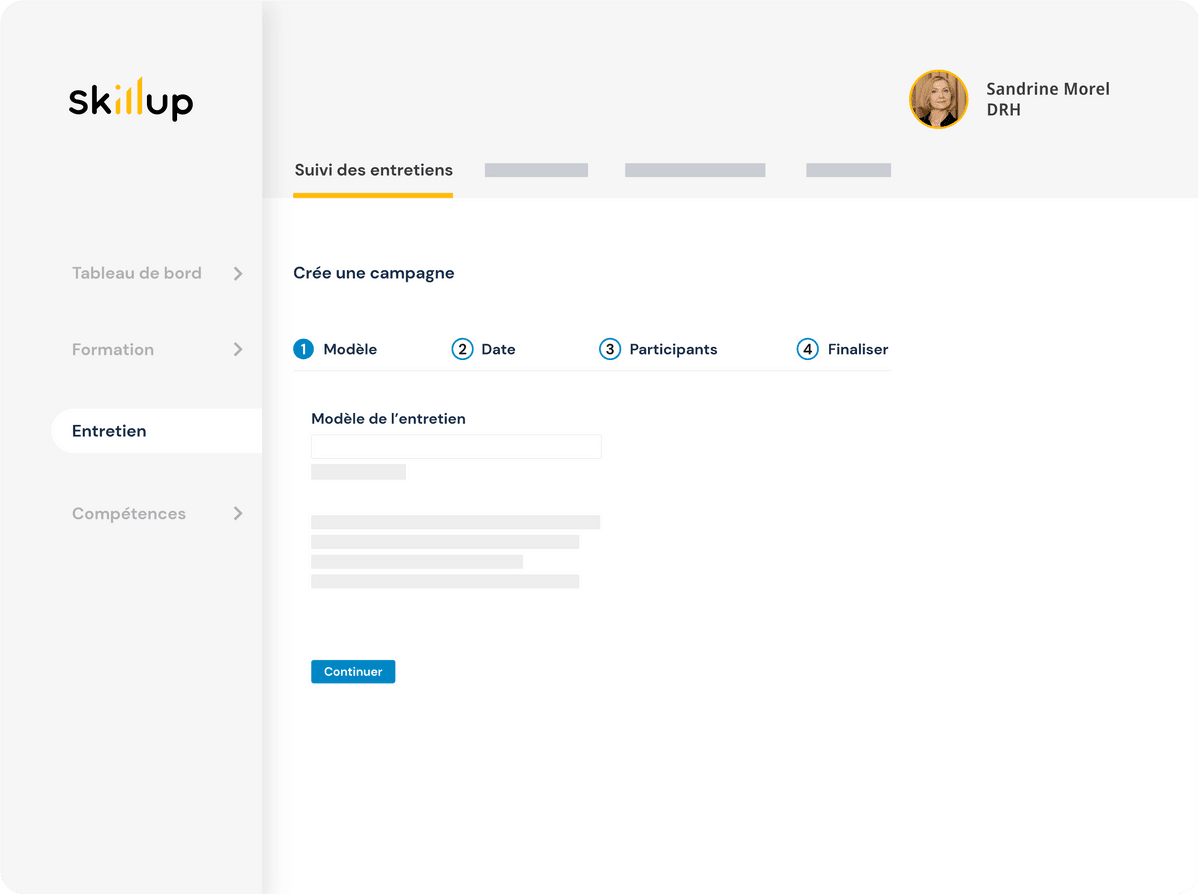The width and height of the screenshot is (1200, 894).
Task: Go to Formation in the sidebar
Action: [x=113, y=349]
